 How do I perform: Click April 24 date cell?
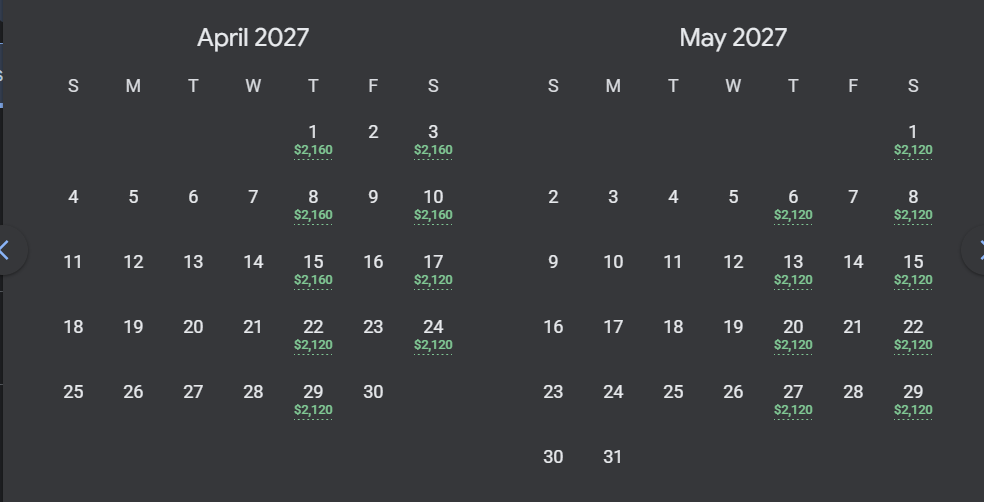[x=433, y=335]
